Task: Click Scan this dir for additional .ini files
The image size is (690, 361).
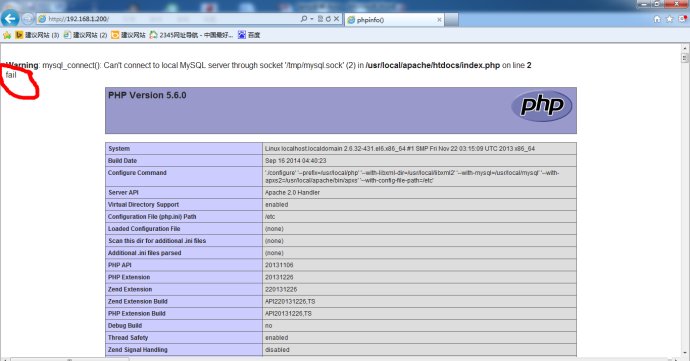Action: (x=157, y=241)
